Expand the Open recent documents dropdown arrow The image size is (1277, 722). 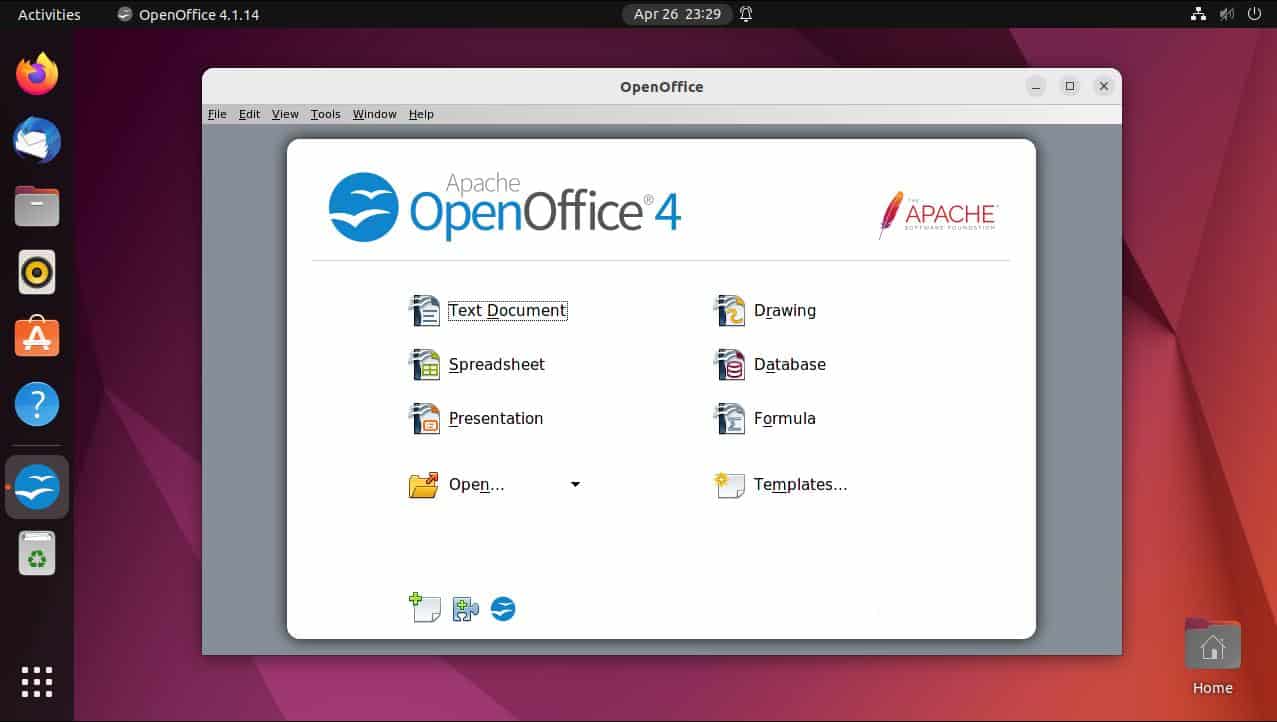(x=575, y=484)
